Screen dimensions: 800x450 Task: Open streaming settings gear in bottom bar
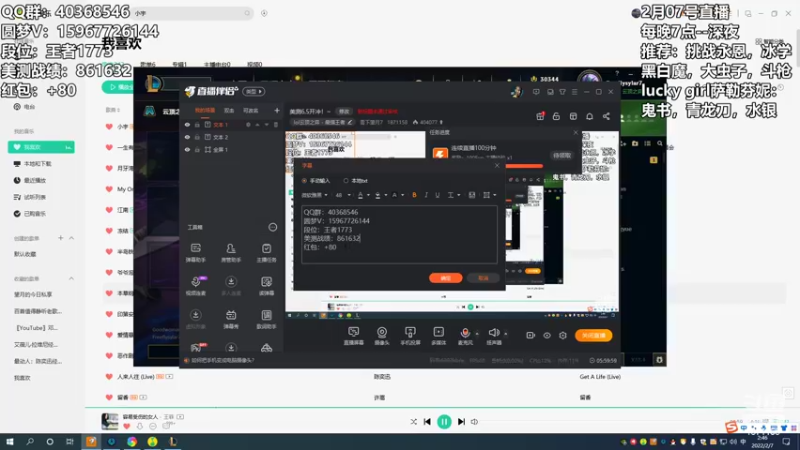(563, 335)
